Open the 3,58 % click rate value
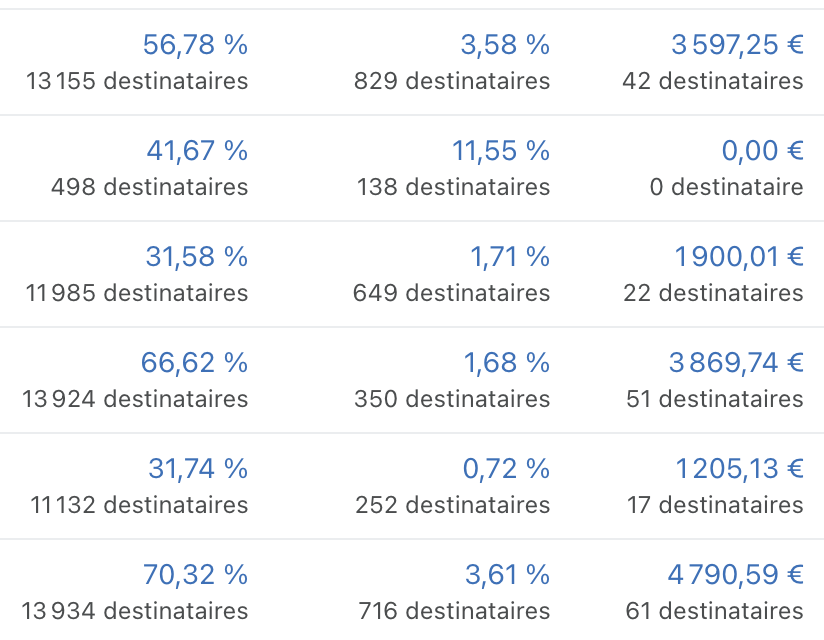Screen dimensions: 824x640 505,45
